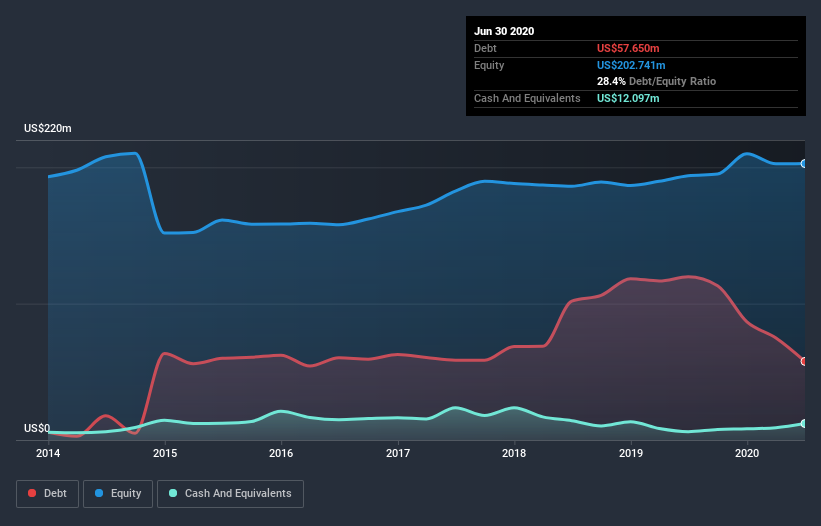Select the 2018 x-axis label
Image resolution: width=821 pixels, height=526 pixels.
point(514,453)
